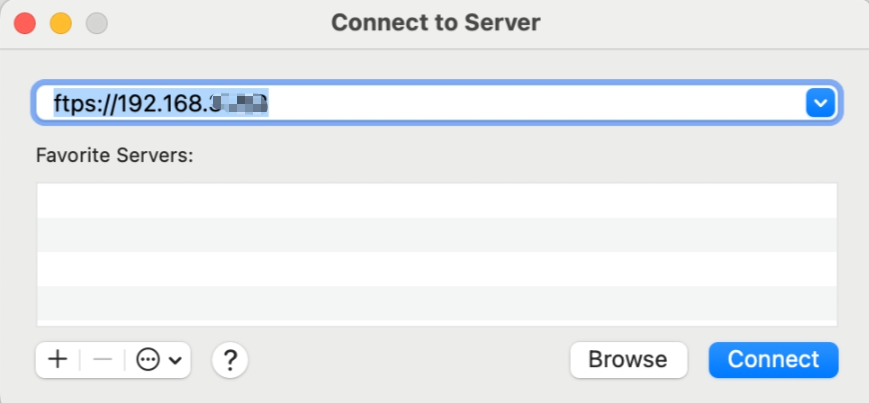
Task: Open the ellipsis action menu
Action: pyautogui.click(x=149, y=360)
